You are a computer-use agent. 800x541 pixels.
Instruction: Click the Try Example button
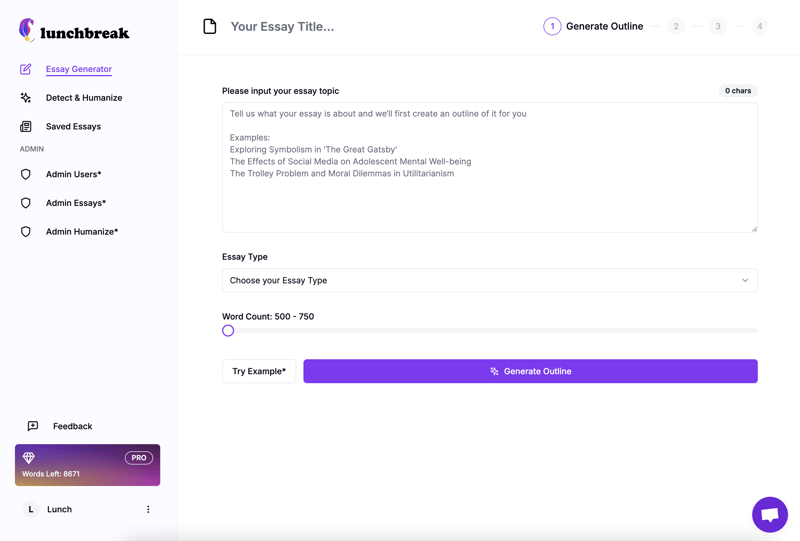[x=259, y=371]
